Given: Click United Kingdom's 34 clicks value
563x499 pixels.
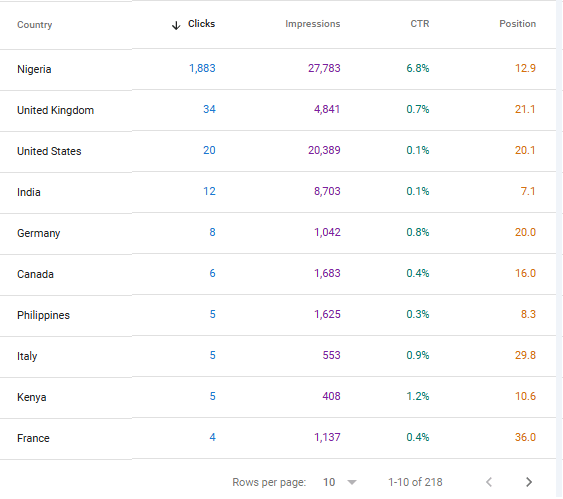Looking at the screenshot, I should click(x=209, y=109).
